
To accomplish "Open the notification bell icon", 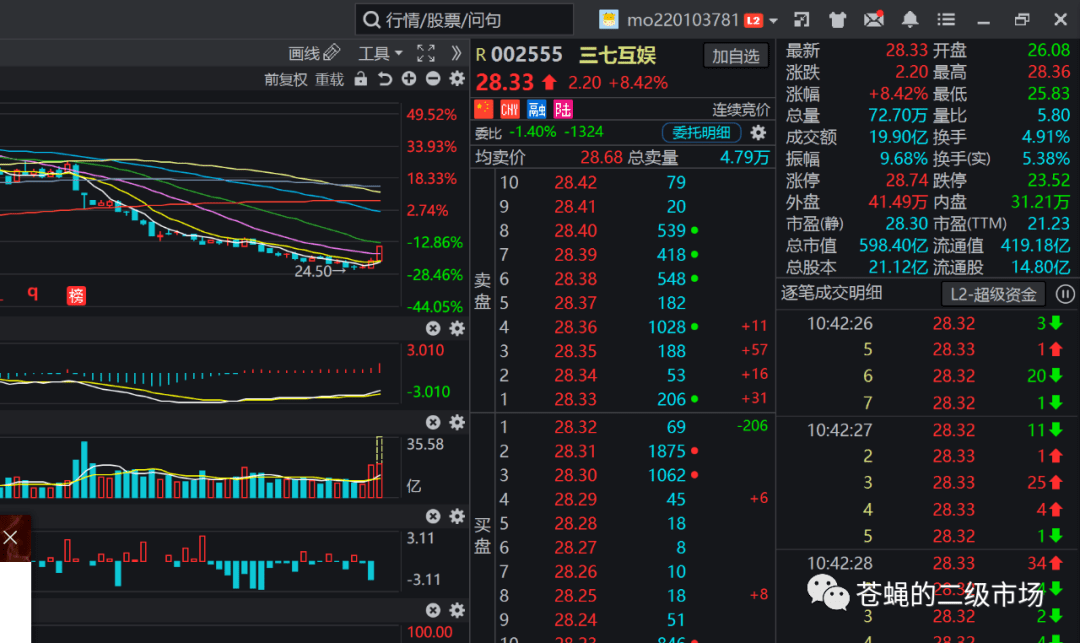I will (x=910, y=19).
